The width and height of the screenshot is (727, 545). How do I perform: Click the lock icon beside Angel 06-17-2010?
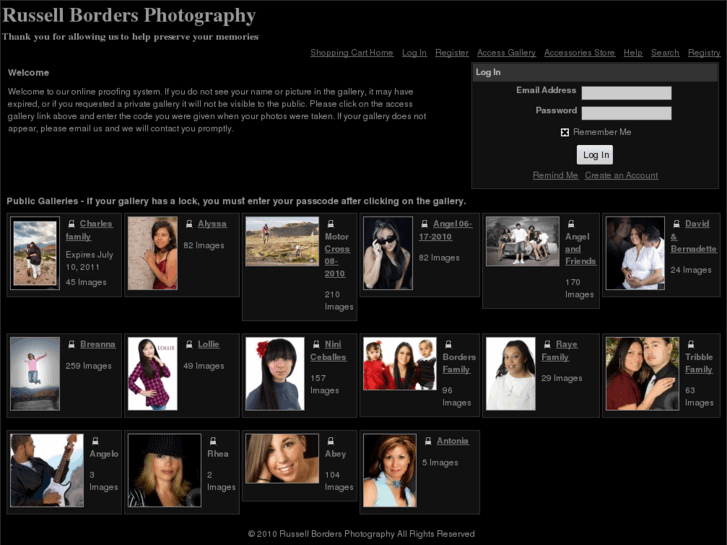coord(424,224)
